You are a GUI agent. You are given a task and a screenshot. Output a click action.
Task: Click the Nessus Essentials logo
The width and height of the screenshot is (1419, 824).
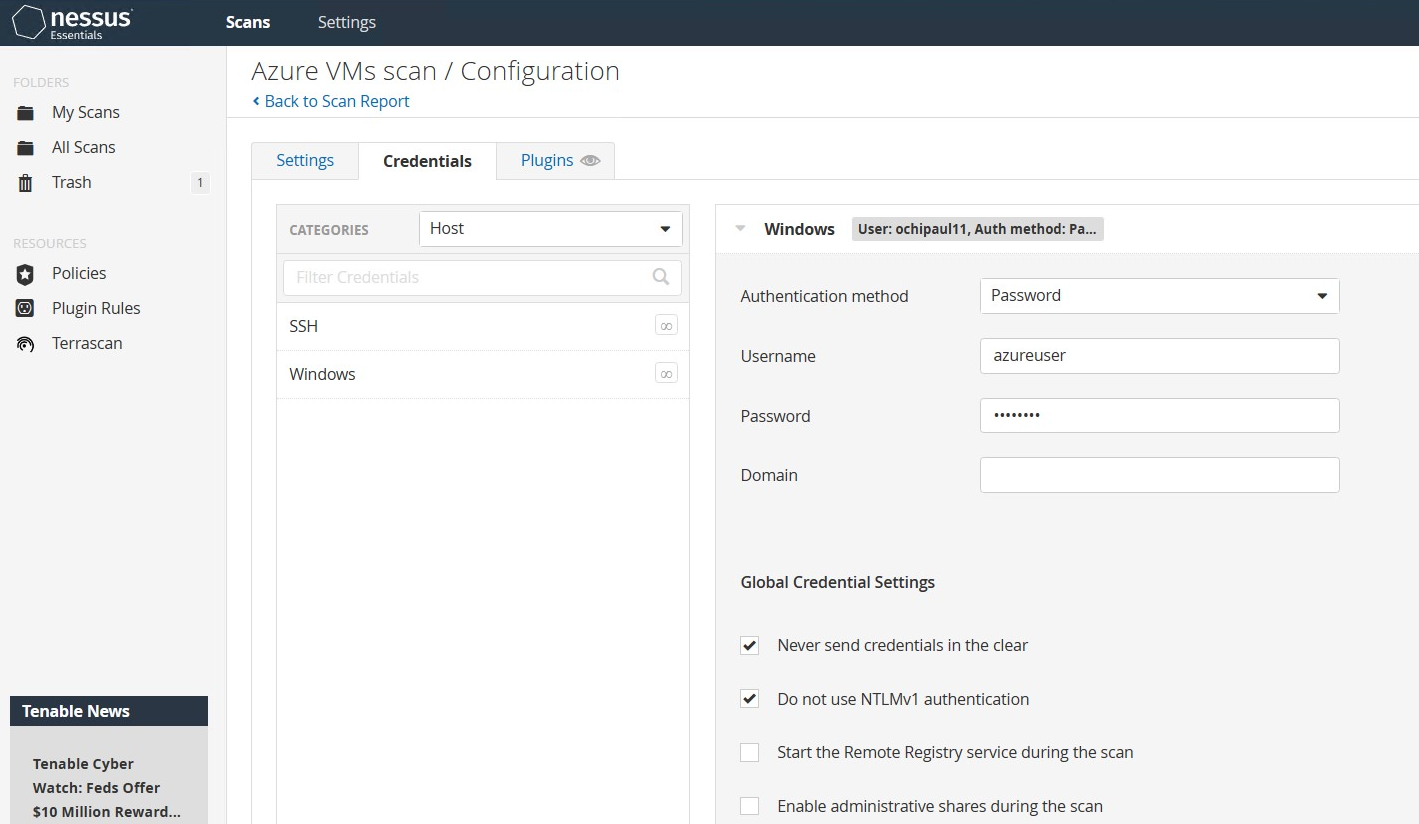tap(71, 22)
